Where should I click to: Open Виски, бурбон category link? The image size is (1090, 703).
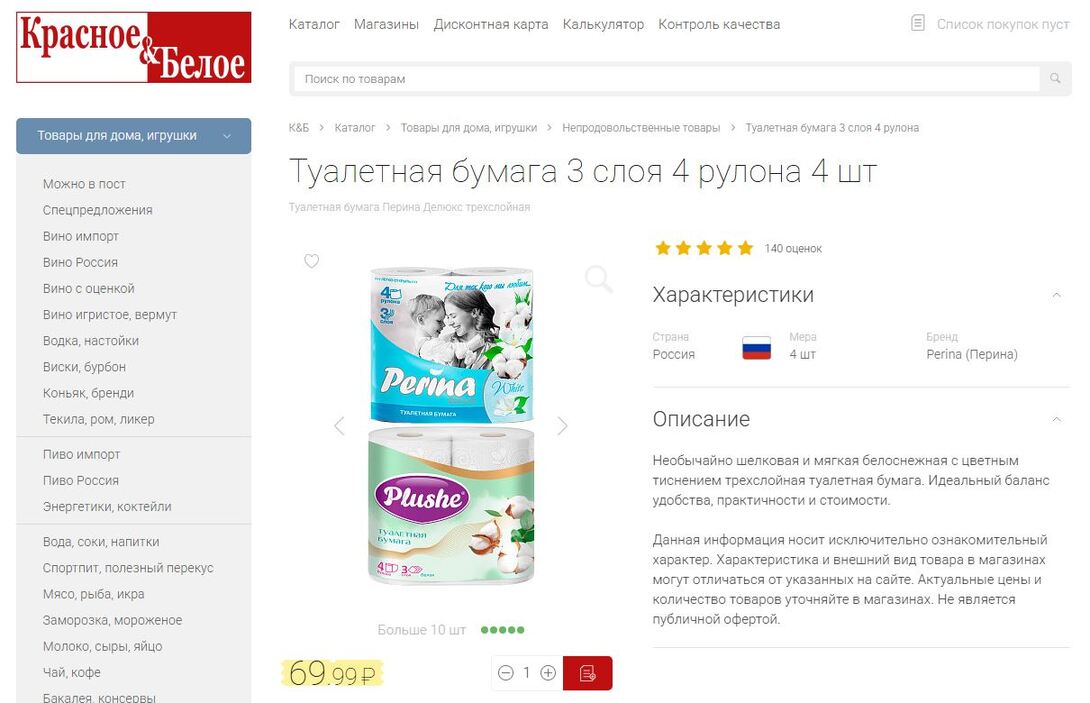84,367
